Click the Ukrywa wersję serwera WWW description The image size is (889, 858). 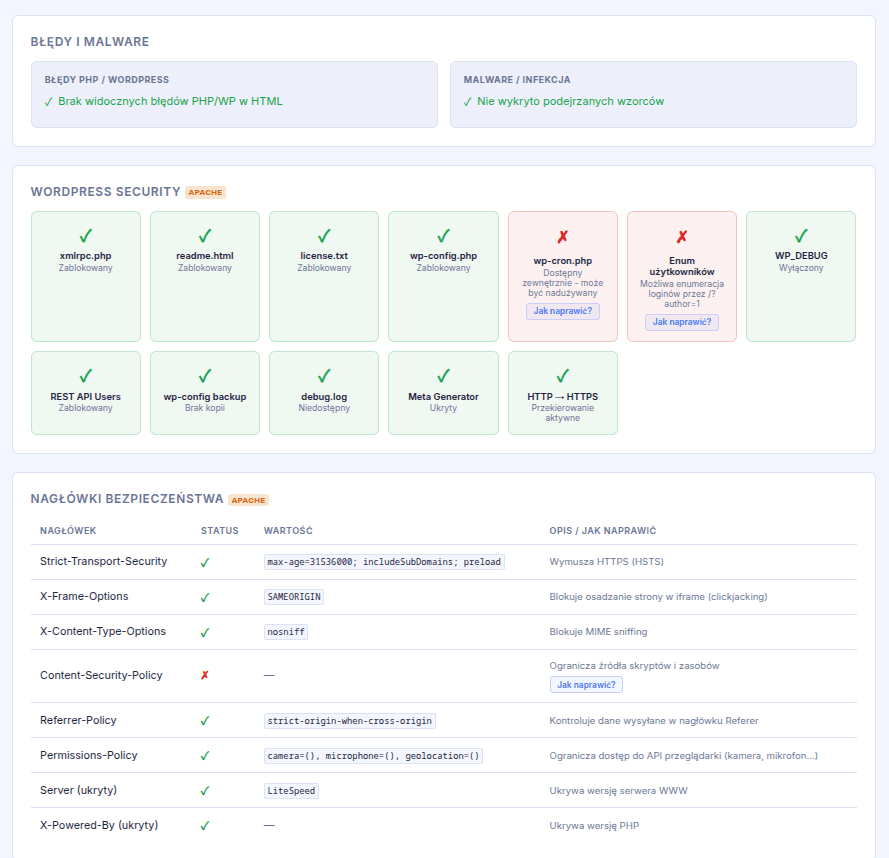618,791
